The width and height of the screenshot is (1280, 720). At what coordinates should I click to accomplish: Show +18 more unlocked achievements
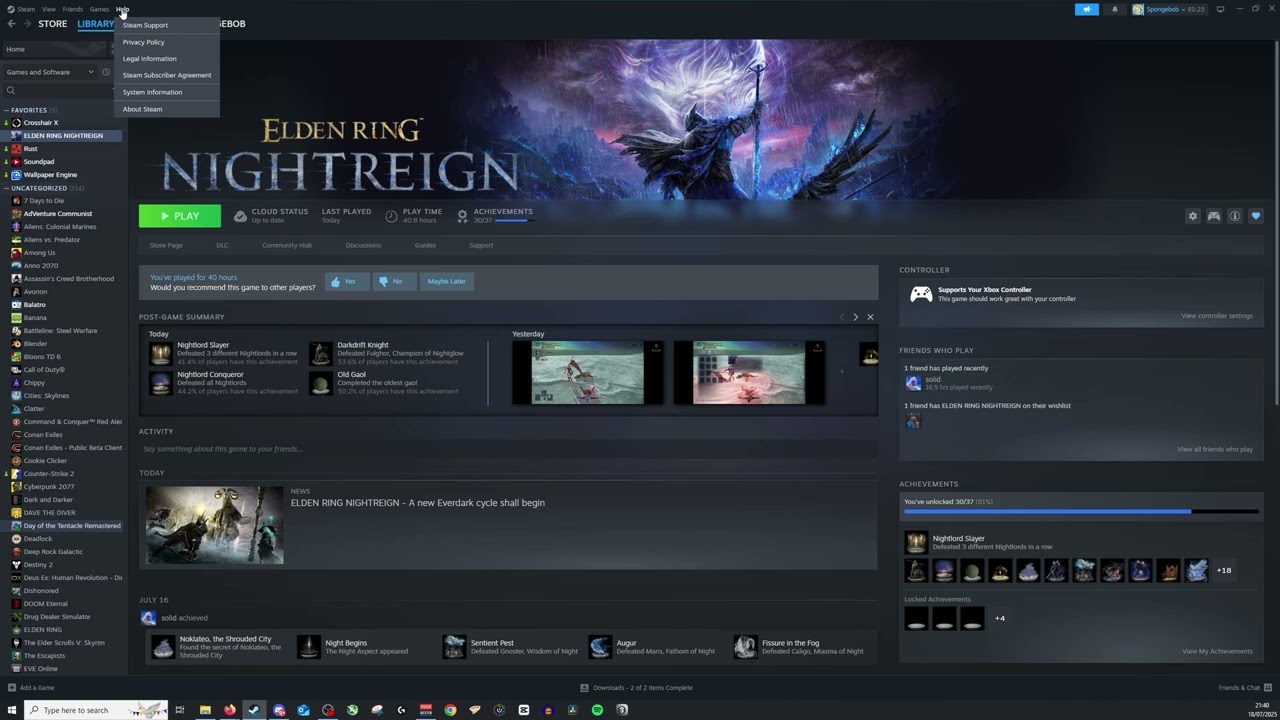(1224, 570)
